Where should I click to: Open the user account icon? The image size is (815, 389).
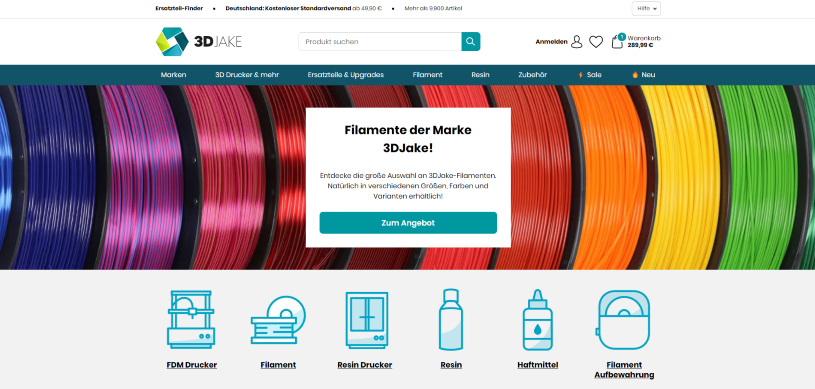tap(576, 42)
